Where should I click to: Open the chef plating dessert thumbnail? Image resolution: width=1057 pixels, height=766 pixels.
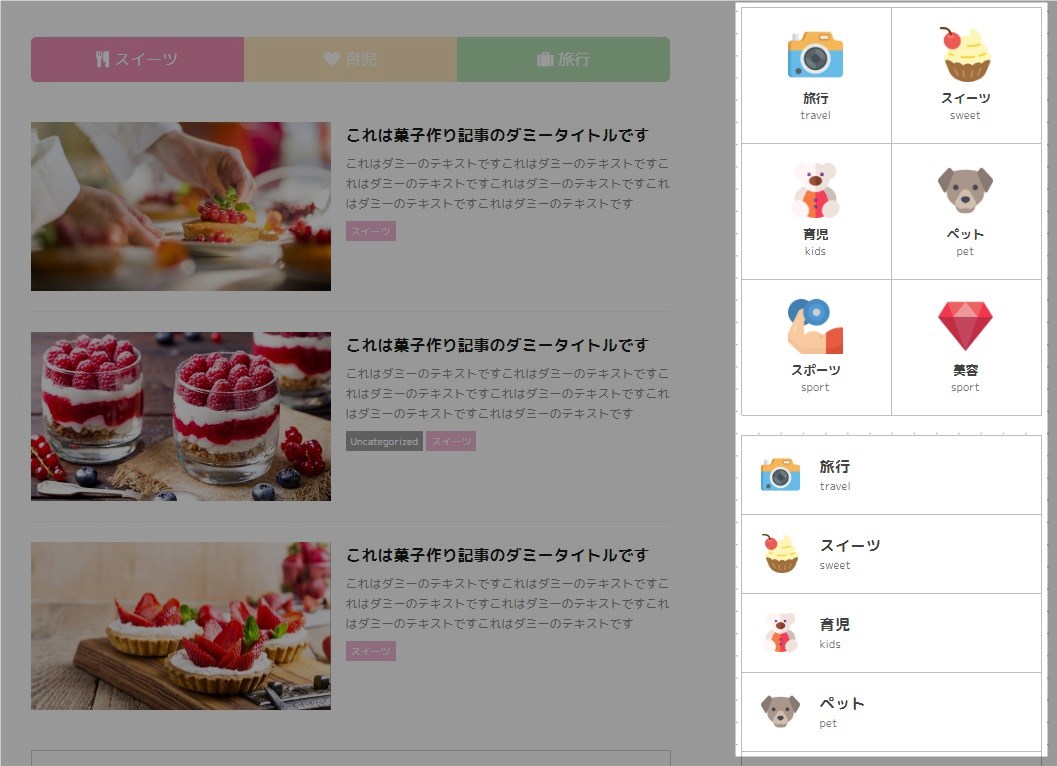click(x=181, y=206)
